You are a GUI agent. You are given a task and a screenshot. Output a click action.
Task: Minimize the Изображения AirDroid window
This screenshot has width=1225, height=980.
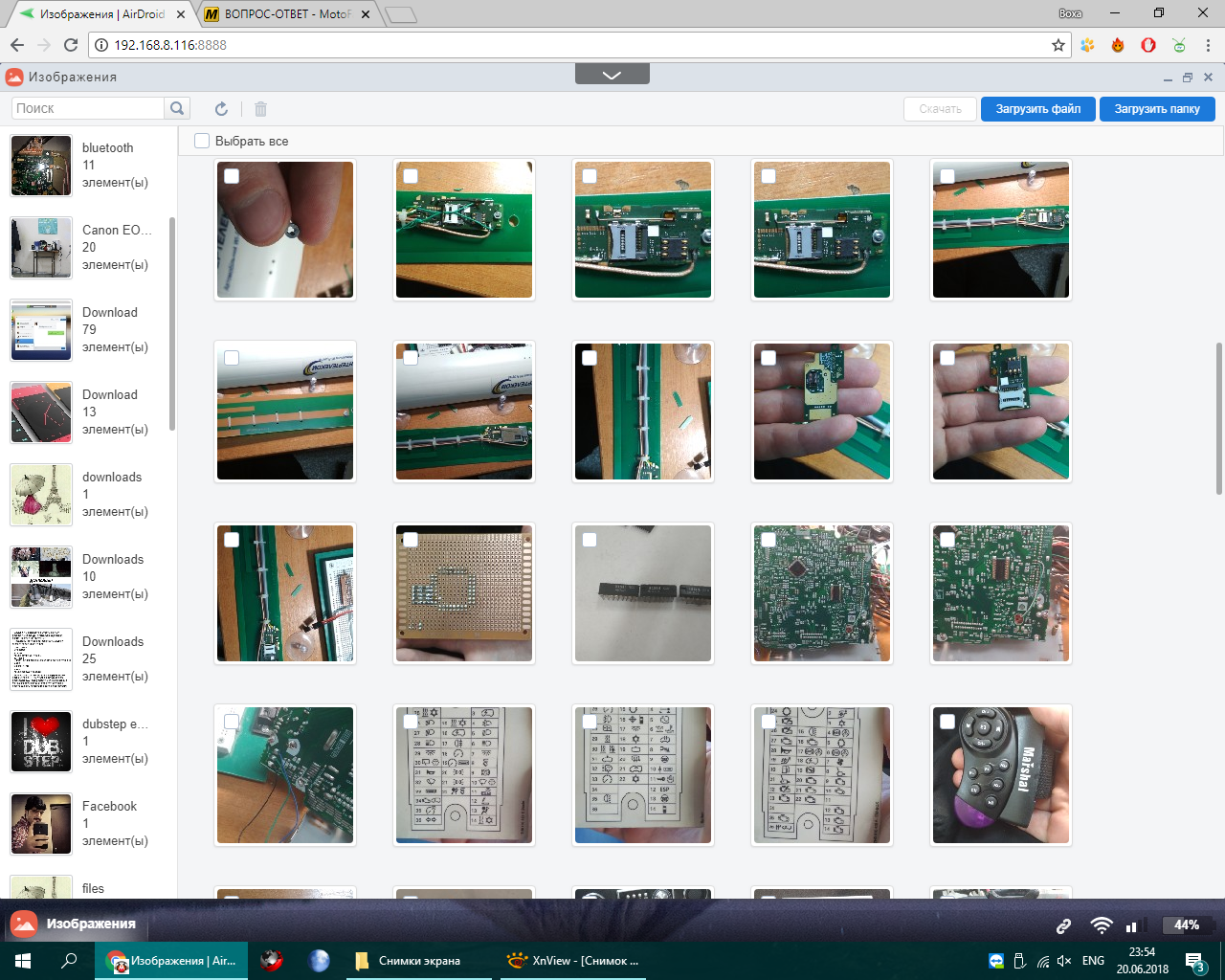[x=1168, y=78]
